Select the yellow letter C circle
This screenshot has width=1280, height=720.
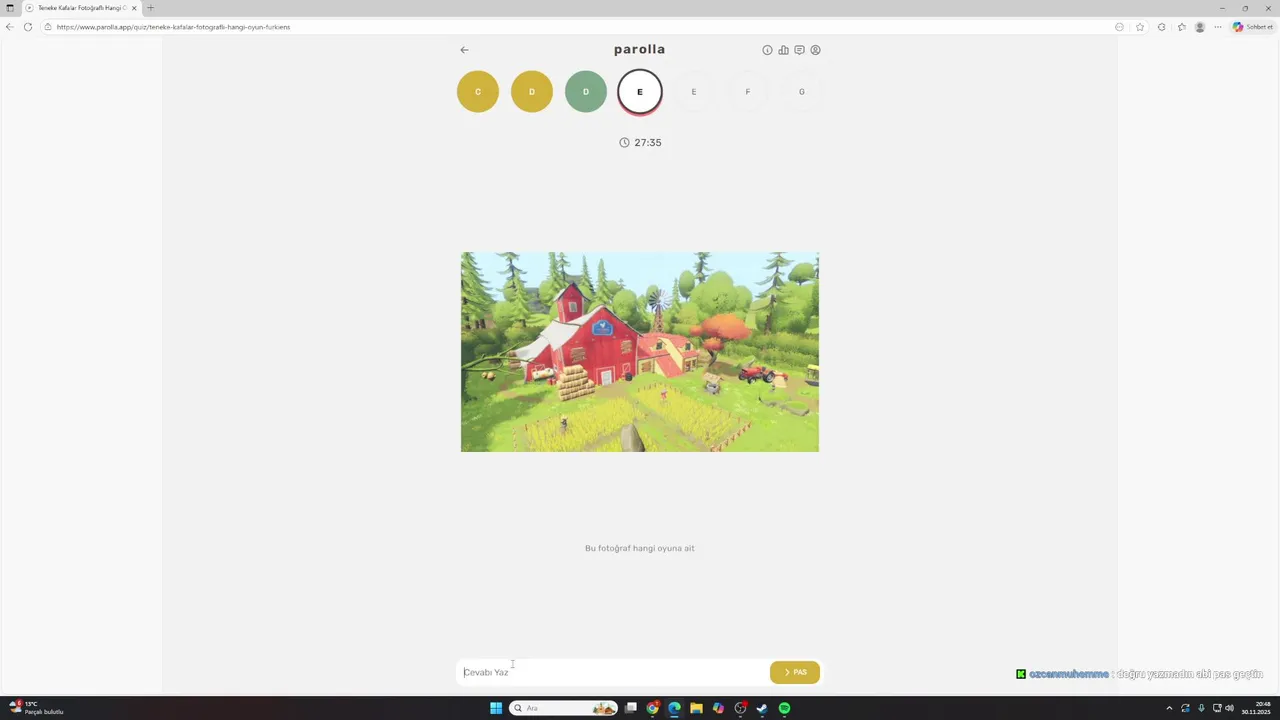coord(478,92)
